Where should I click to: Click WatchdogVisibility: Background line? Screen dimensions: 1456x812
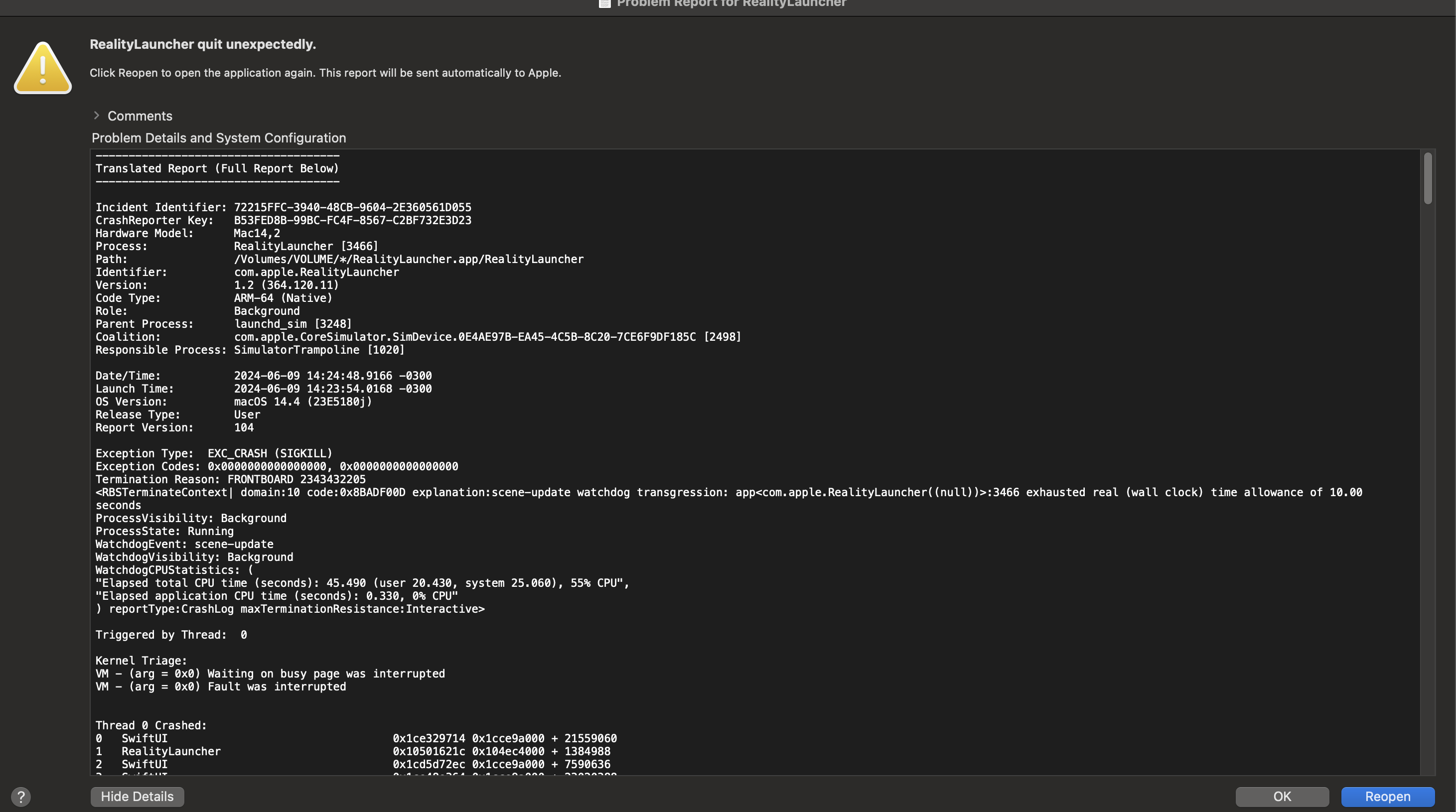click(194, 558)
